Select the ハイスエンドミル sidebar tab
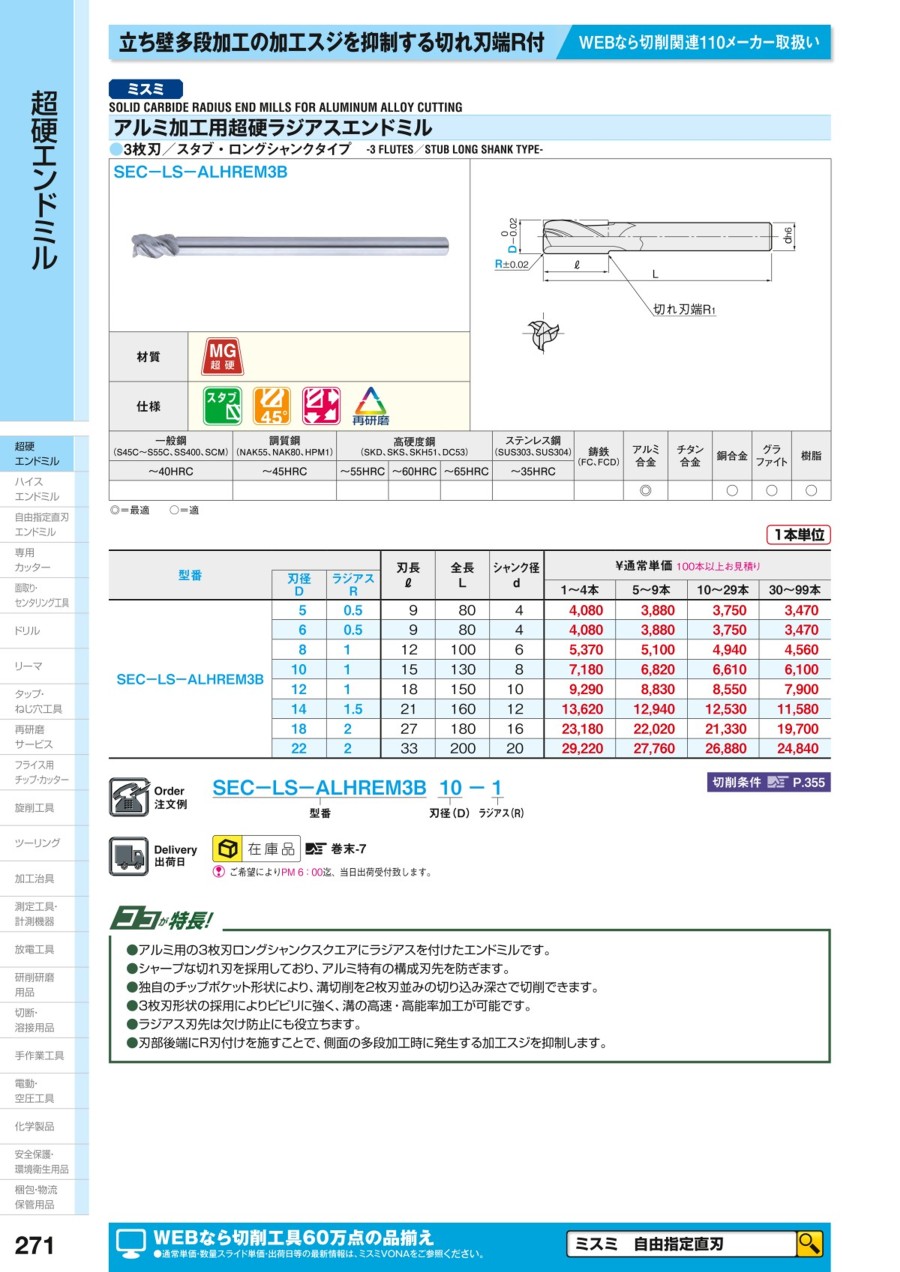Screen dimensions: 900x1272 (x=44, y=489)
